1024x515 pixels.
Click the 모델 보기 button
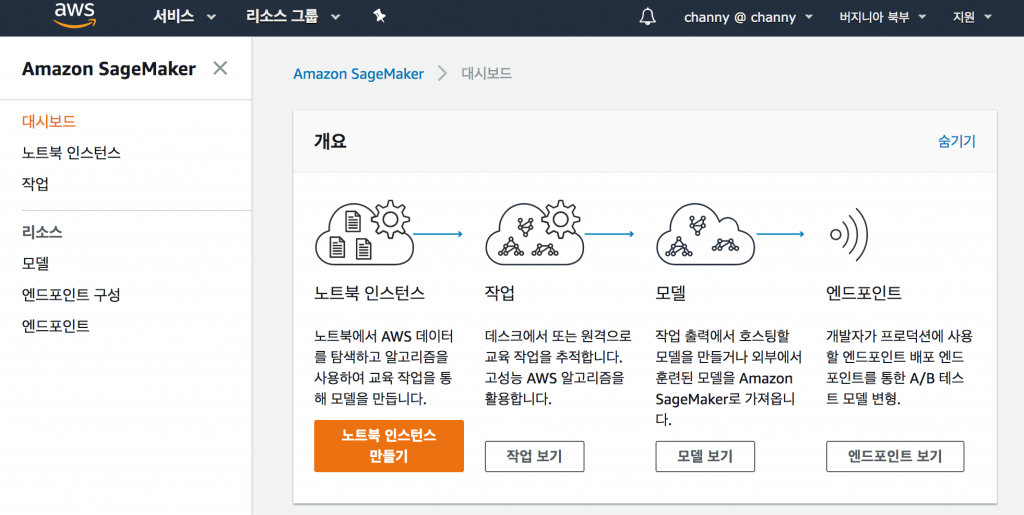[x=705, y=456]
